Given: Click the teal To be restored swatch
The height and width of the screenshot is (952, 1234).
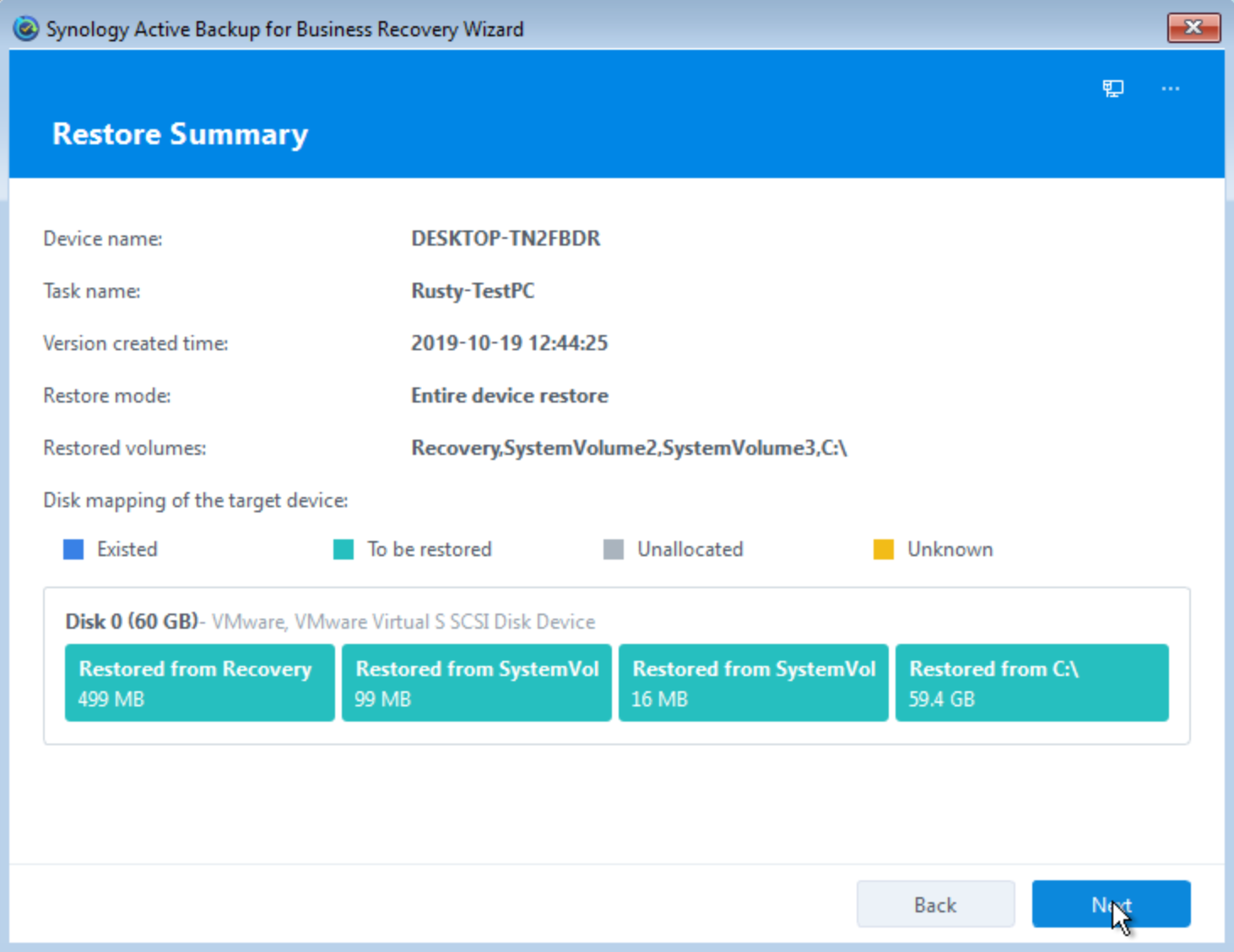Looking at the screenshot, I should 344,549.
